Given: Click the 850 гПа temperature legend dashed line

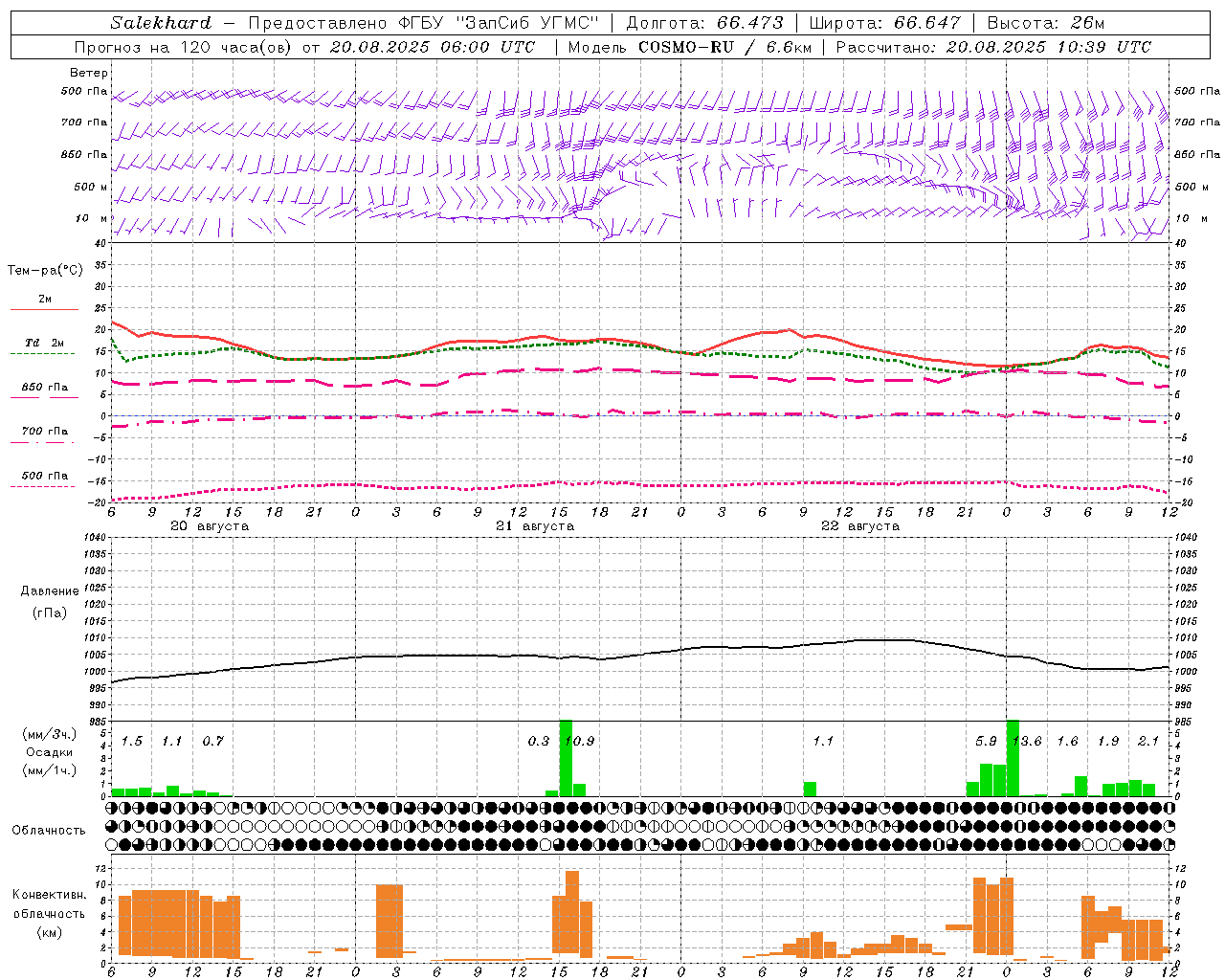Looking at the screenshot, I should (44, 397).
